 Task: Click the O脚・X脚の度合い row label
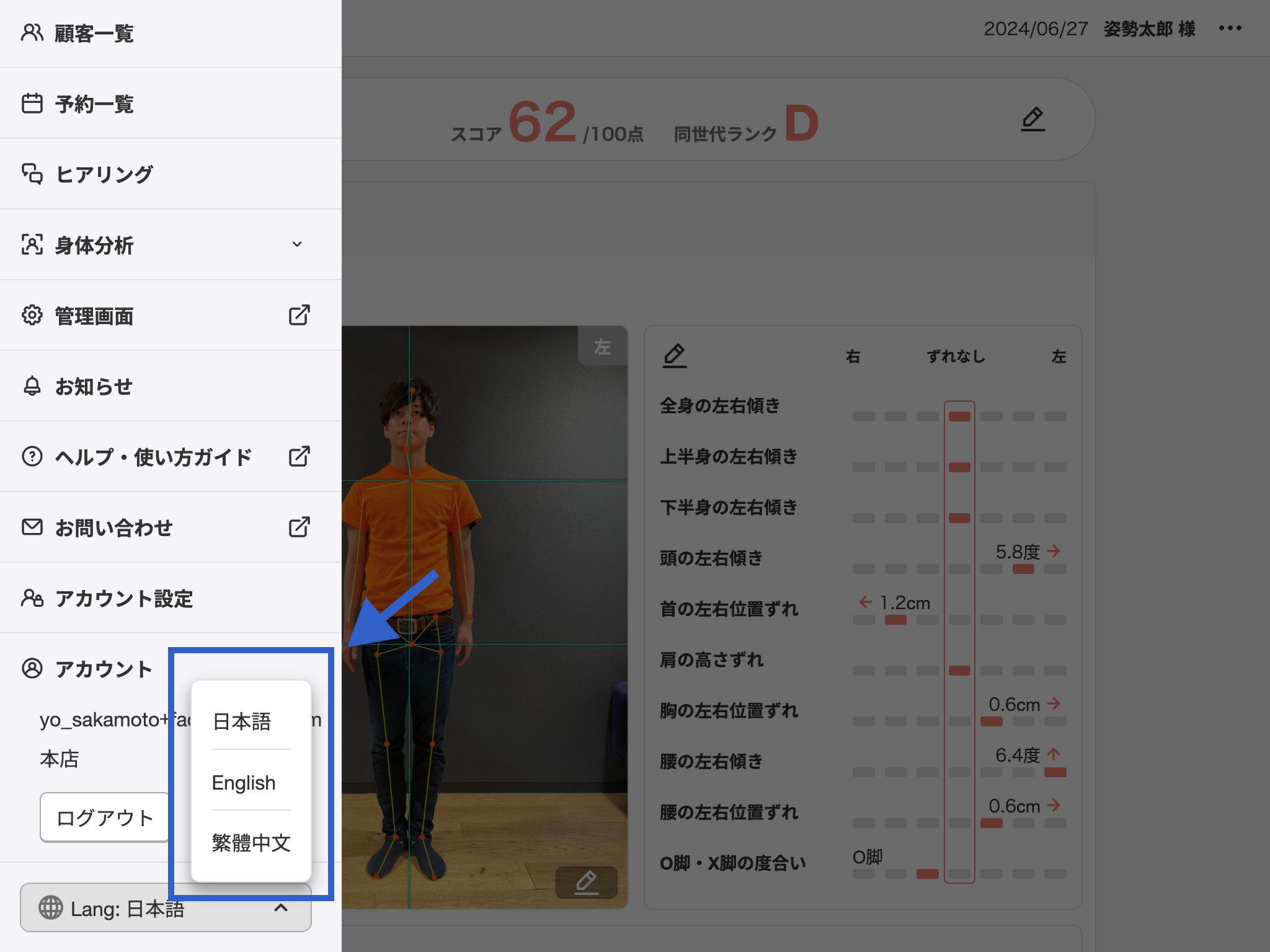[x=732, y=863]
